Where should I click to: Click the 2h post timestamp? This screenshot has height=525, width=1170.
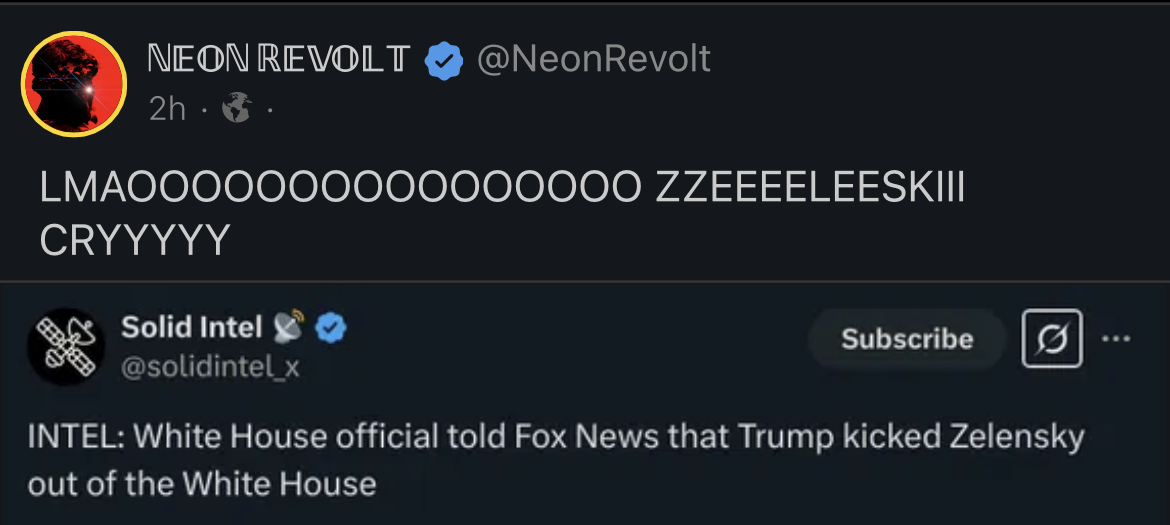(167, 109)
